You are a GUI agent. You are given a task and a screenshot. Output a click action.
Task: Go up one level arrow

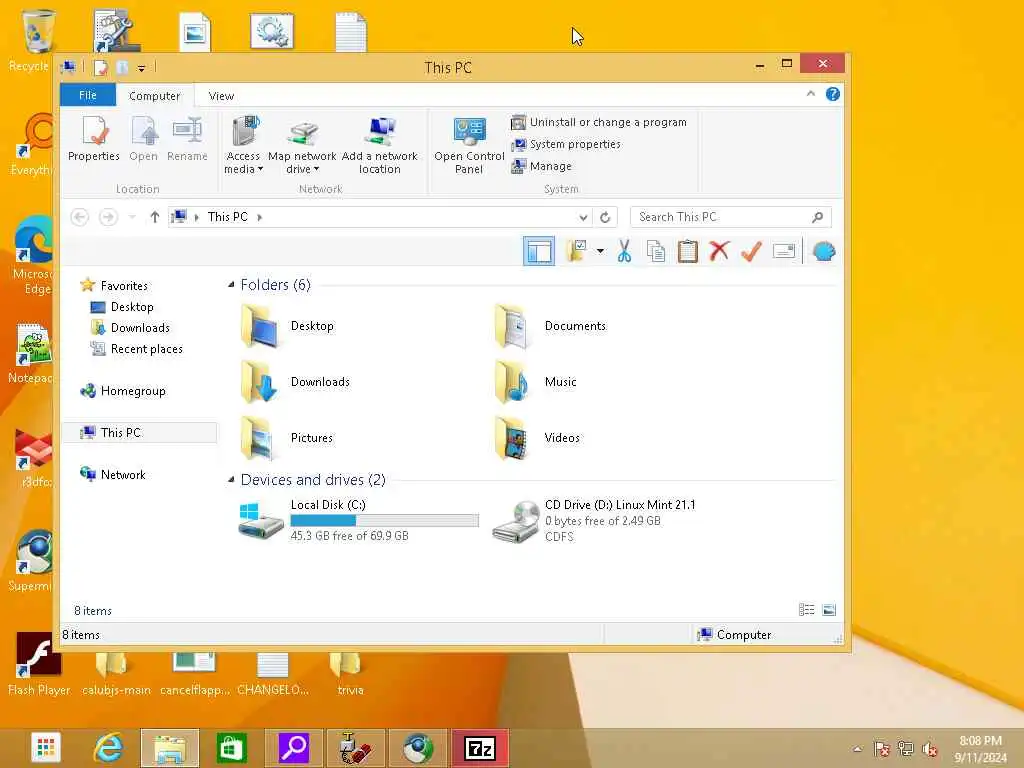tap(155, 217)
